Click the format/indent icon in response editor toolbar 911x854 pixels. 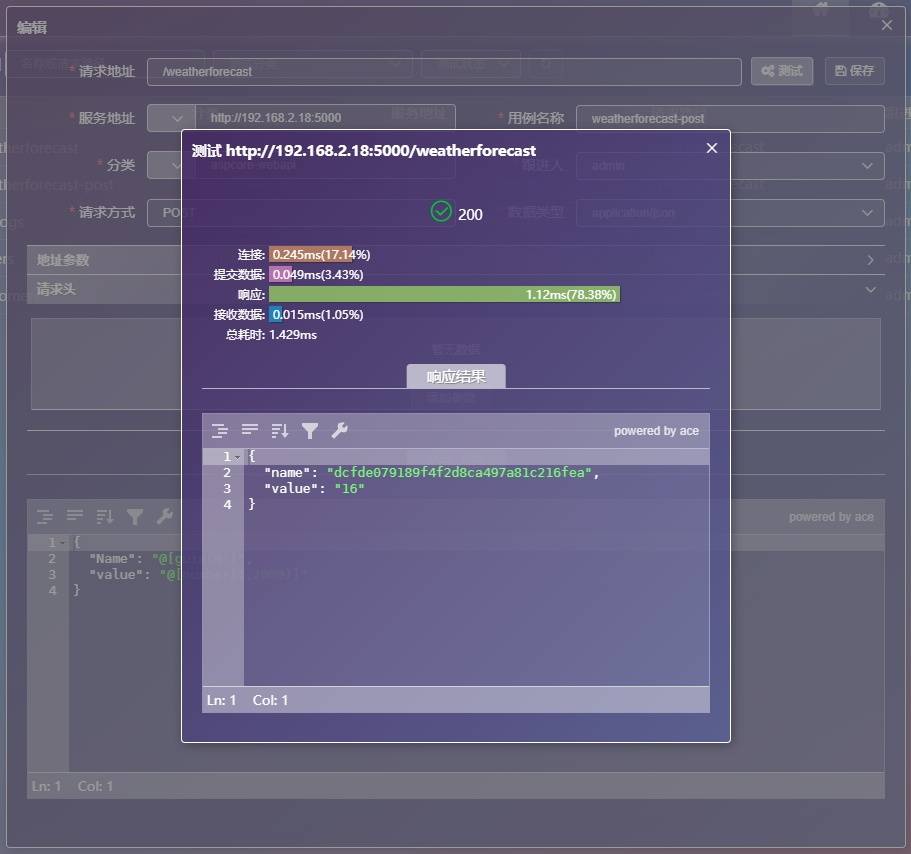coord(220,430)
